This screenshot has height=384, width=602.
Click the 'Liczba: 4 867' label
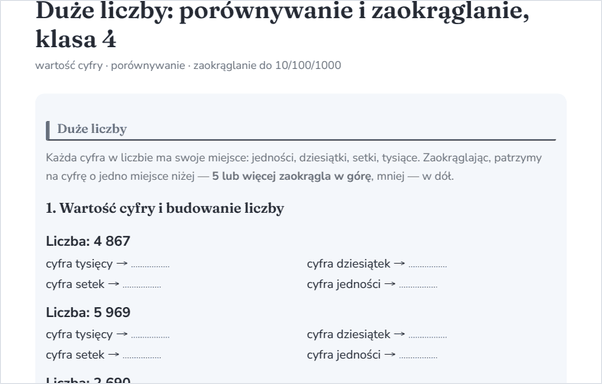88,241
